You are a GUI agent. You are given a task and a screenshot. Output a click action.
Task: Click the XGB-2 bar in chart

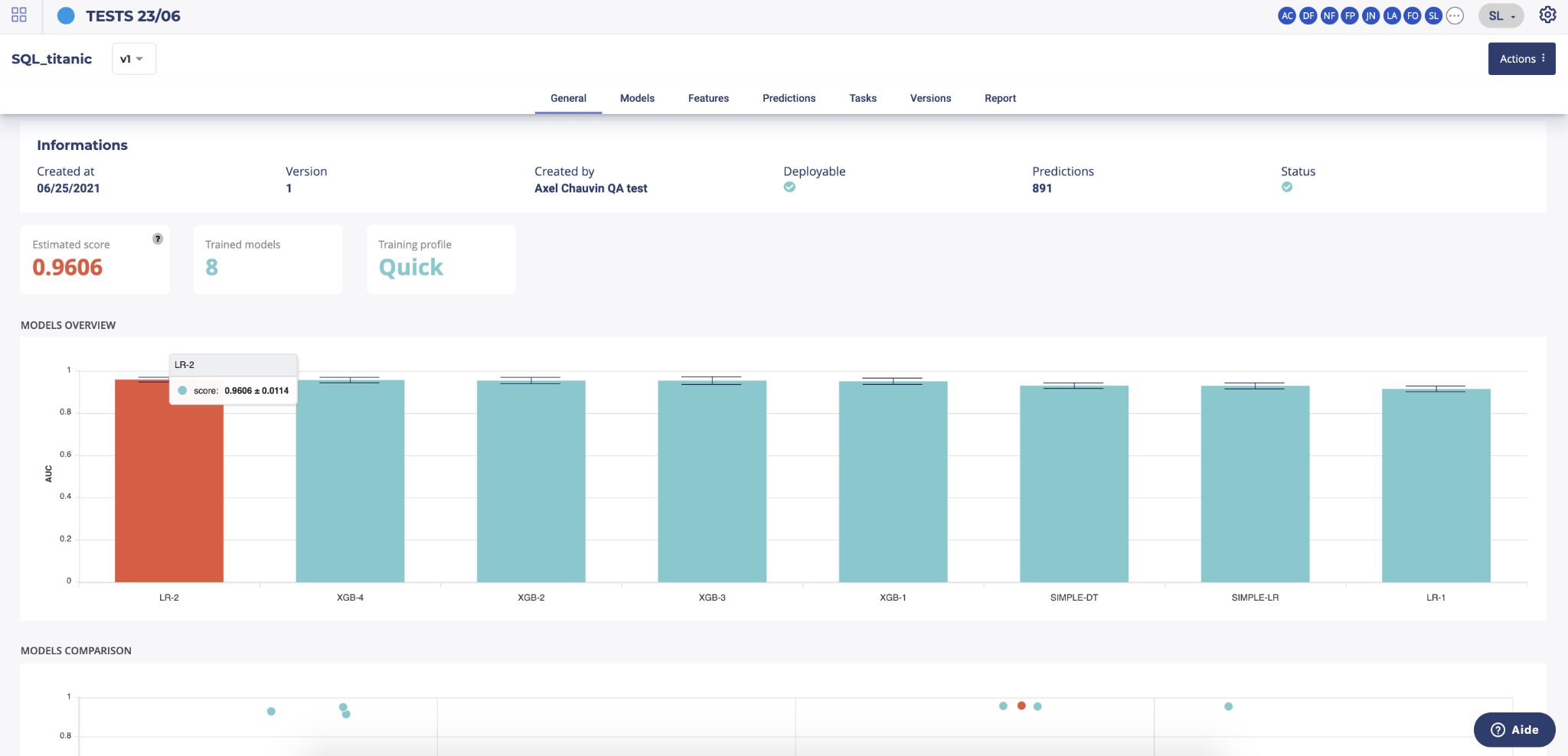531,481
